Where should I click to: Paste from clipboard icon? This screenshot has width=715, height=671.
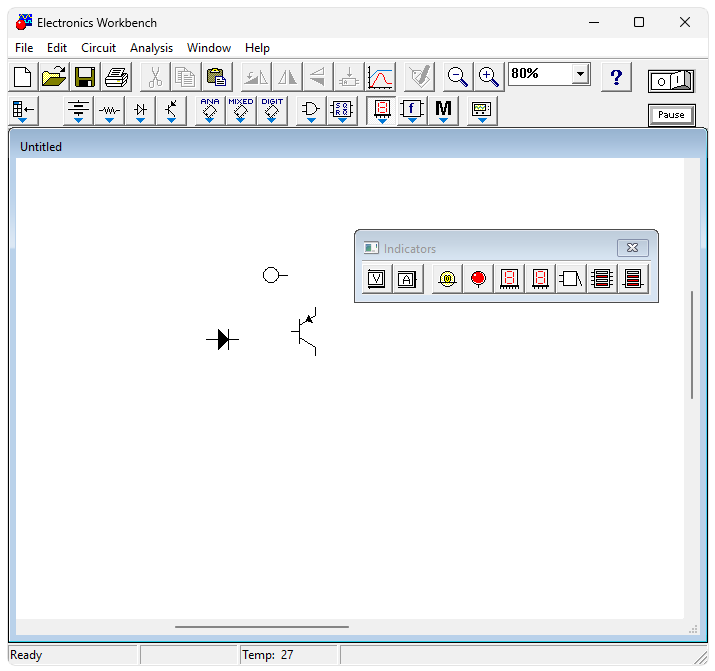pos(217,77)
